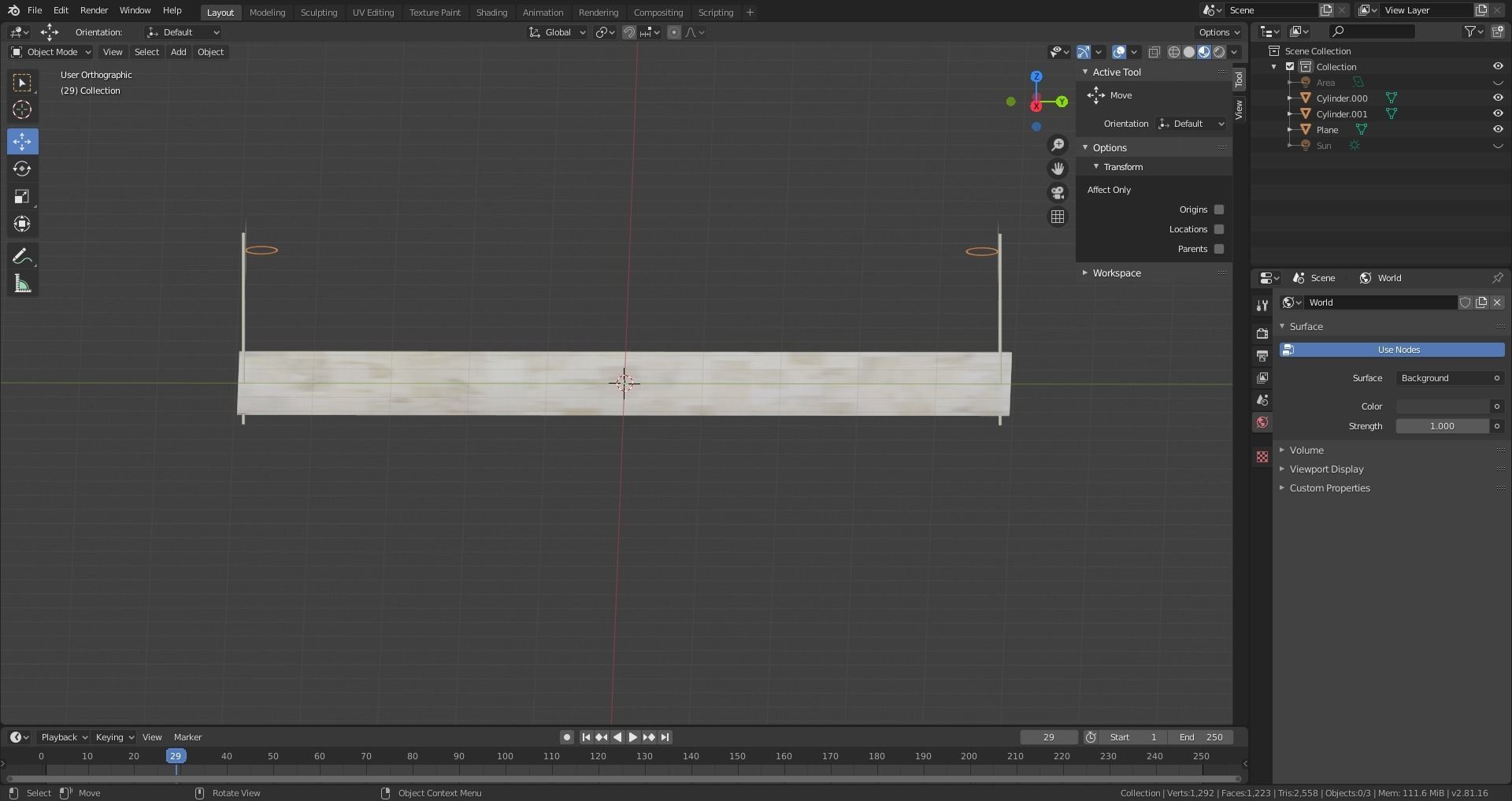Screen dimensions: 1512x801
Task: Select the Measure tool
Action: tap(22, 284)
